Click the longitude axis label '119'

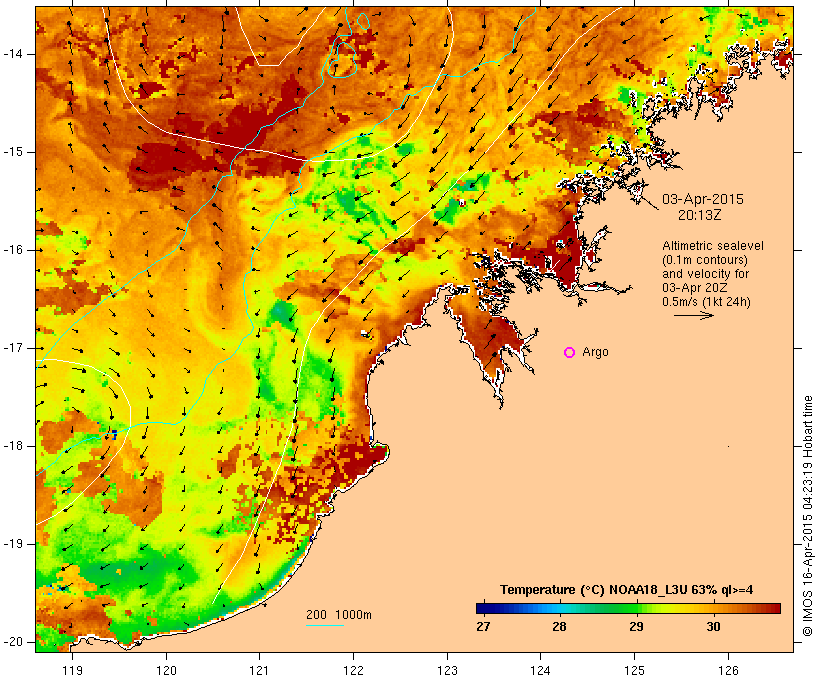pos(72,670)
